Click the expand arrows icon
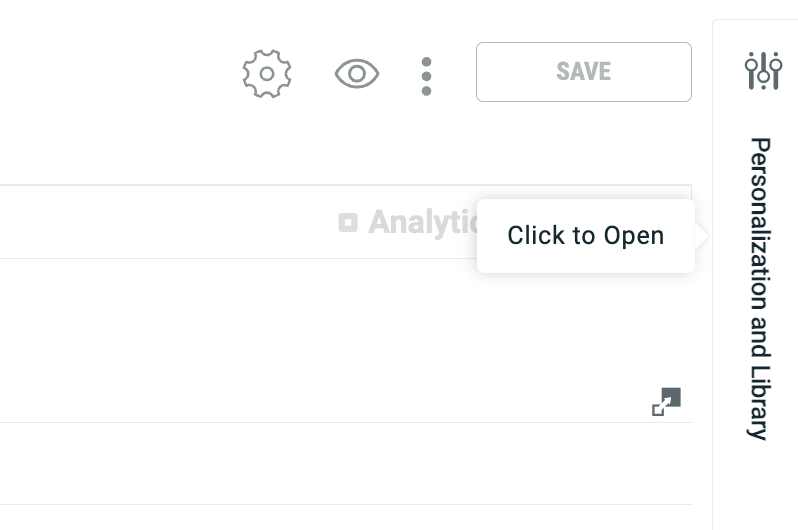The height and width of the screenshot is (530, 798). [x=666, y=402]
